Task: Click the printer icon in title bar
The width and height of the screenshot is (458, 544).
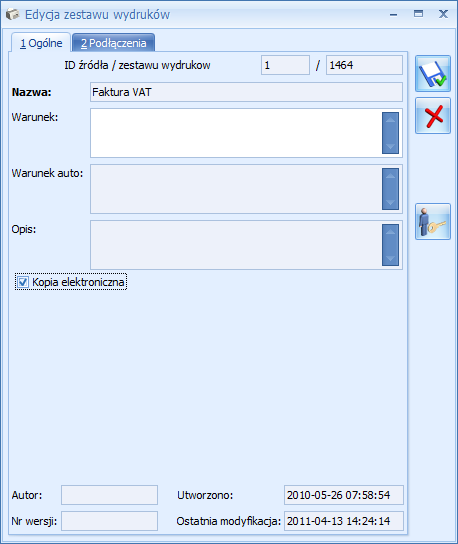Action: point(12,15)
